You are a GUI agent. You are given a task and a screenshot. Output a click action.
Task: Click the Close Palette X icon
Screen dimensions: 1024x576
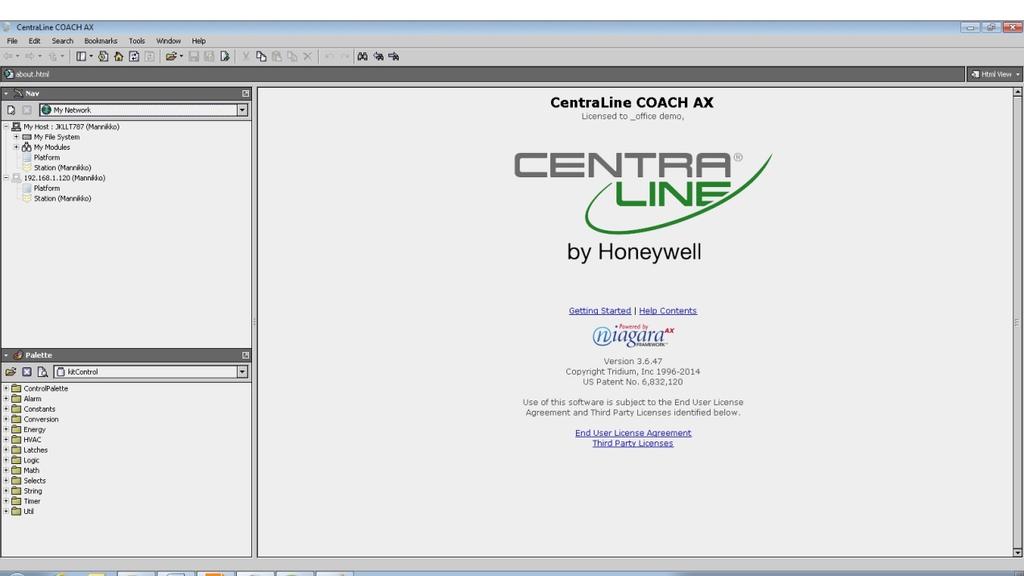tap(27, 372)
